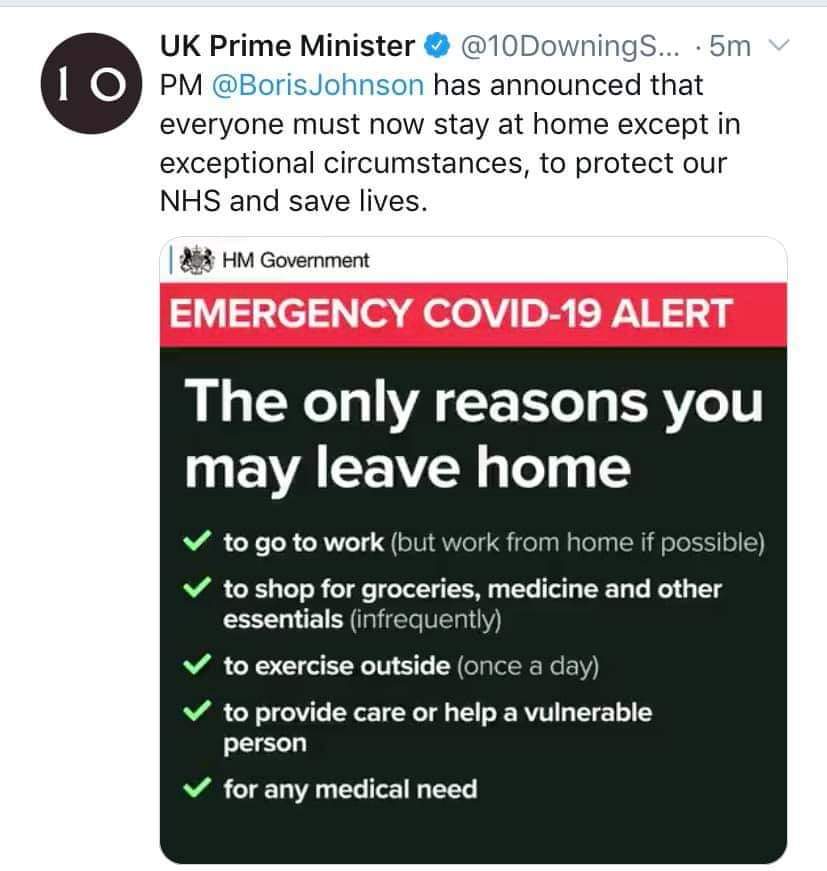Open the 'only reasons you may leave home' image

click(x=473, y=550)
